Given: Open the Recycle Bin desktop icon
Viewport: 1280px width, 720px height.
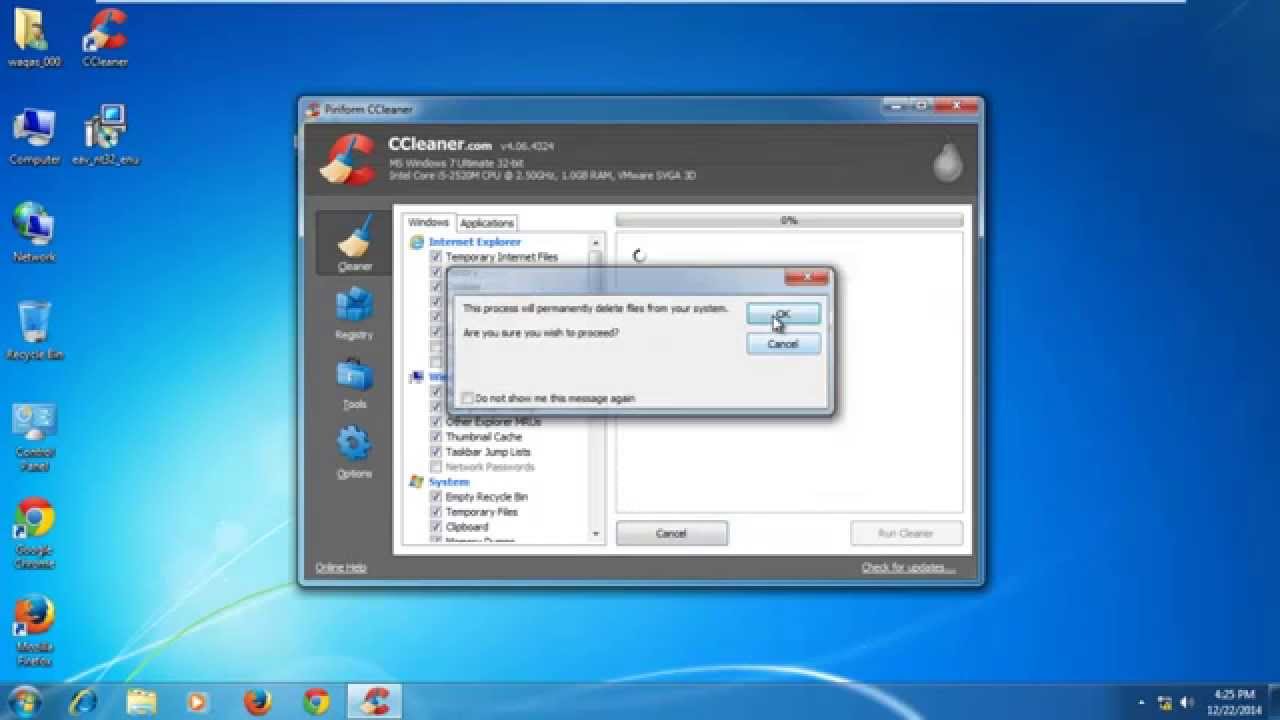Looking at the screenshot, I should pyautogui.click(x=34, y=329).
